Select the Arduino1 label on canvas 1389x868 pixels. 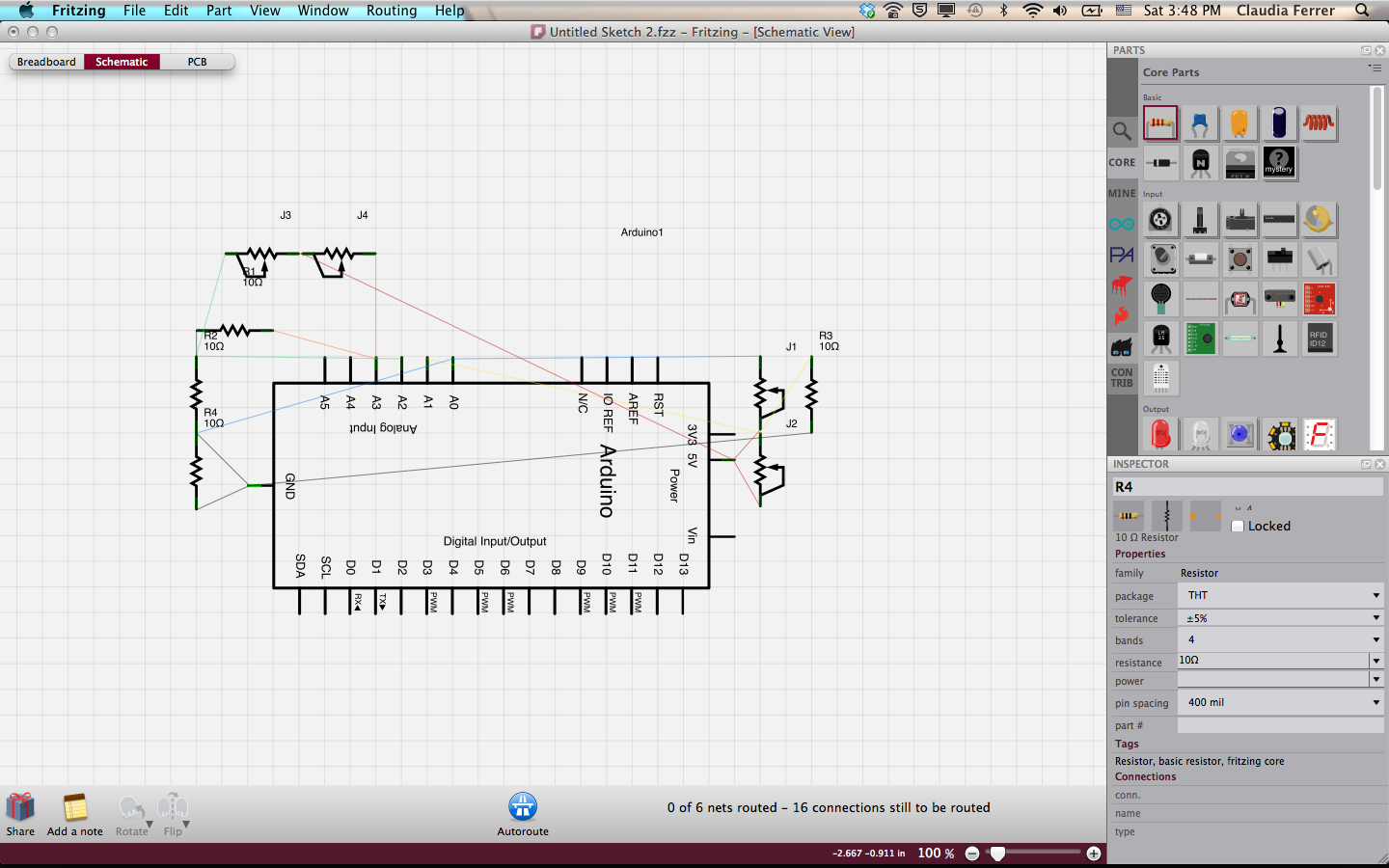point(641,232)
